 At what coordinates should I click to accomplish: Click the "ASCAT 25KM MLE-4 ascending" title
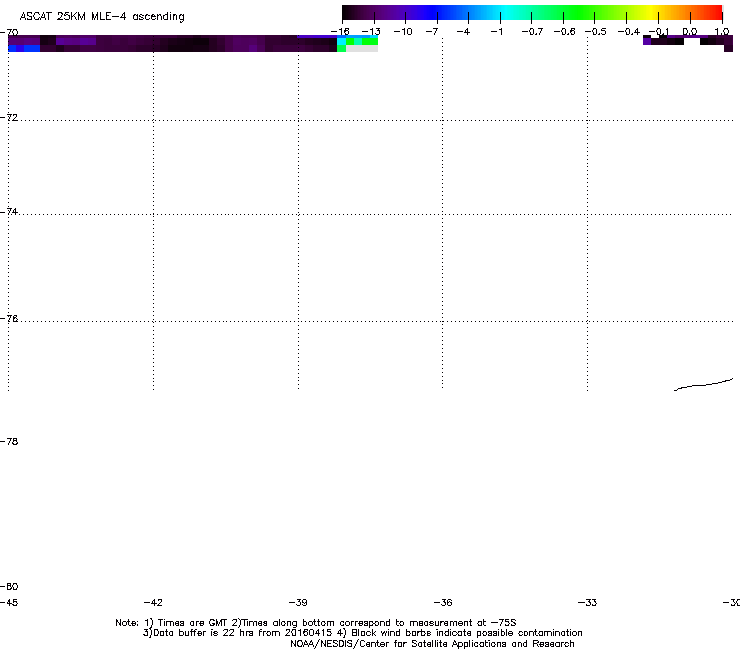click(x=102, y=17)
